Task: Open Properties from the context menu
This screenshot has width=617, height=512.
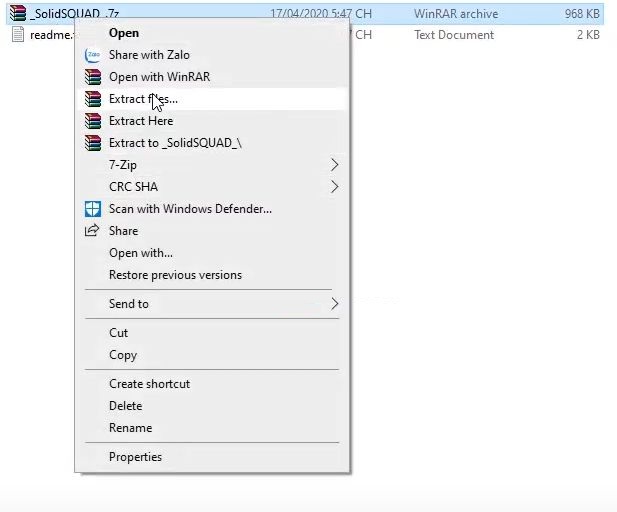Action: pos(211,457)
